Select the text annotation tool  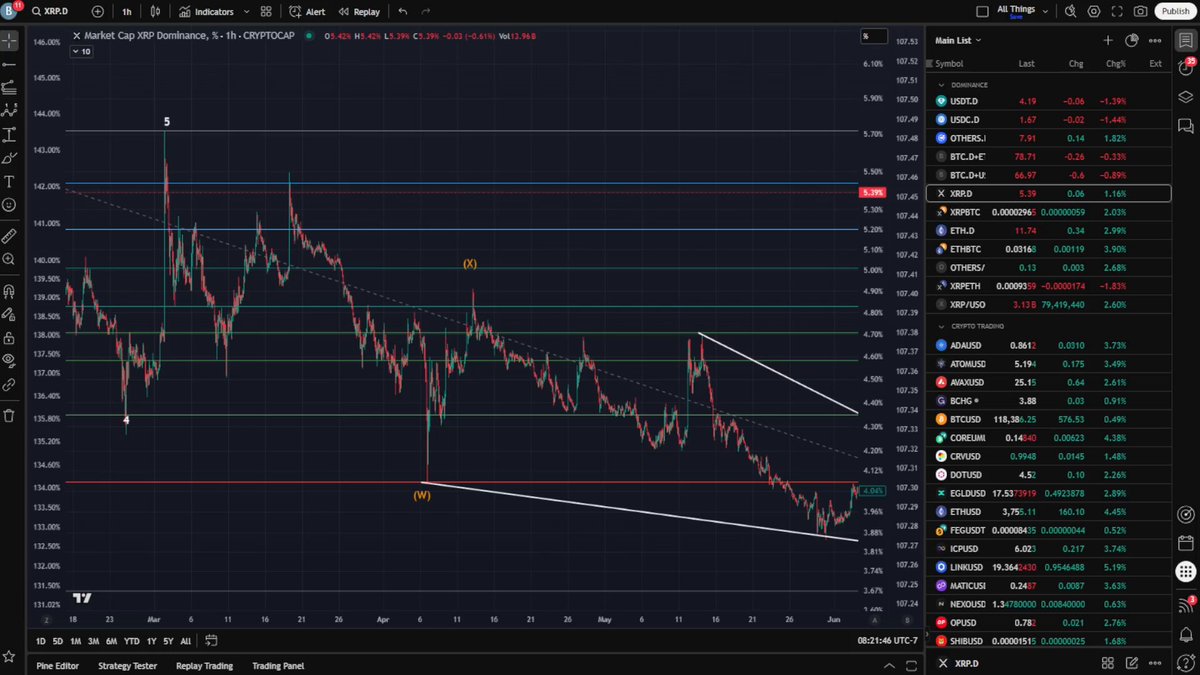[9, 181]
